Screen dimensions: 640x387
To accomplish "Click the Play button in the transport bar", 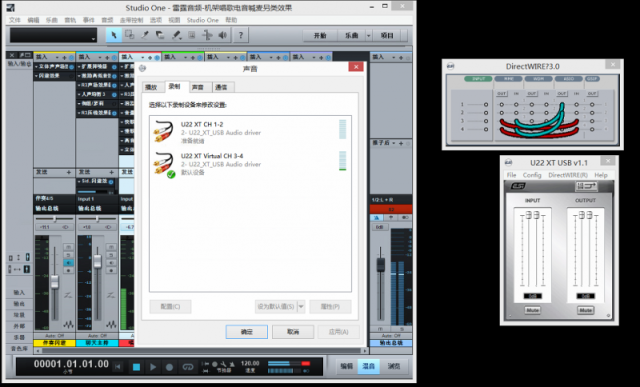I will (153, 367).
